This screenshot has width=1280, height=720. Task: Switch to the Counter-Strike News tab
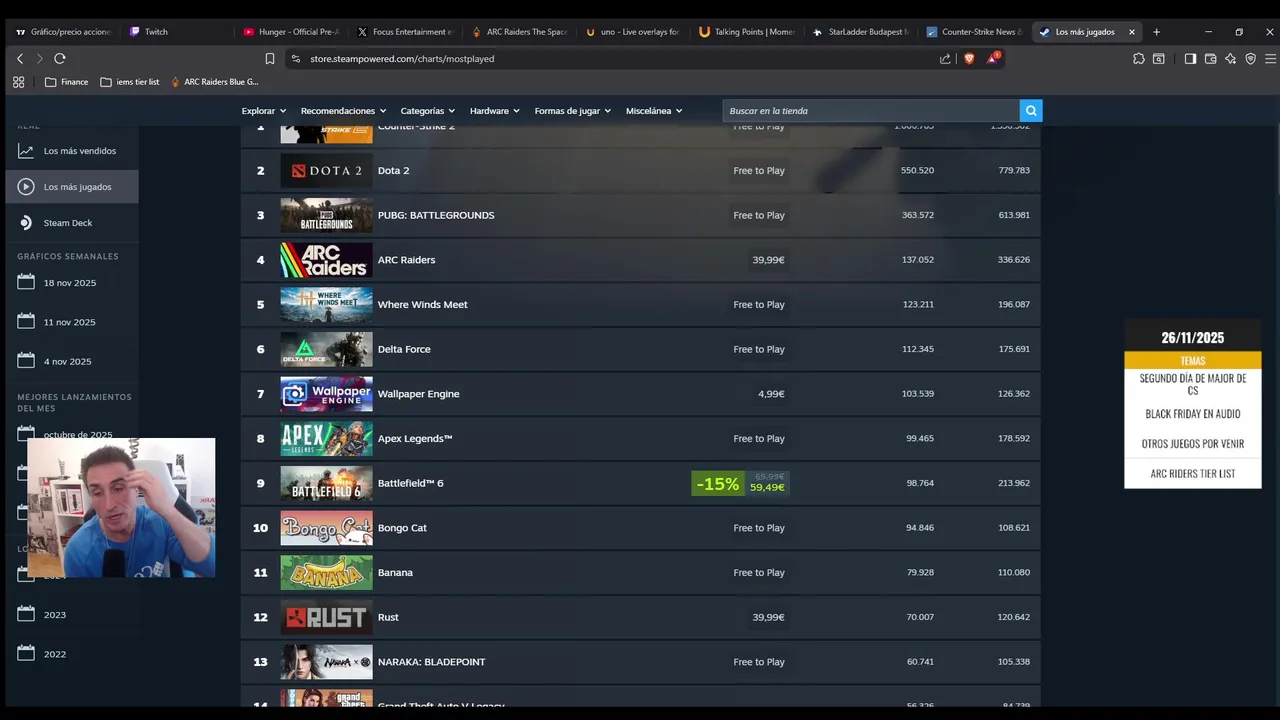(977, 32)
